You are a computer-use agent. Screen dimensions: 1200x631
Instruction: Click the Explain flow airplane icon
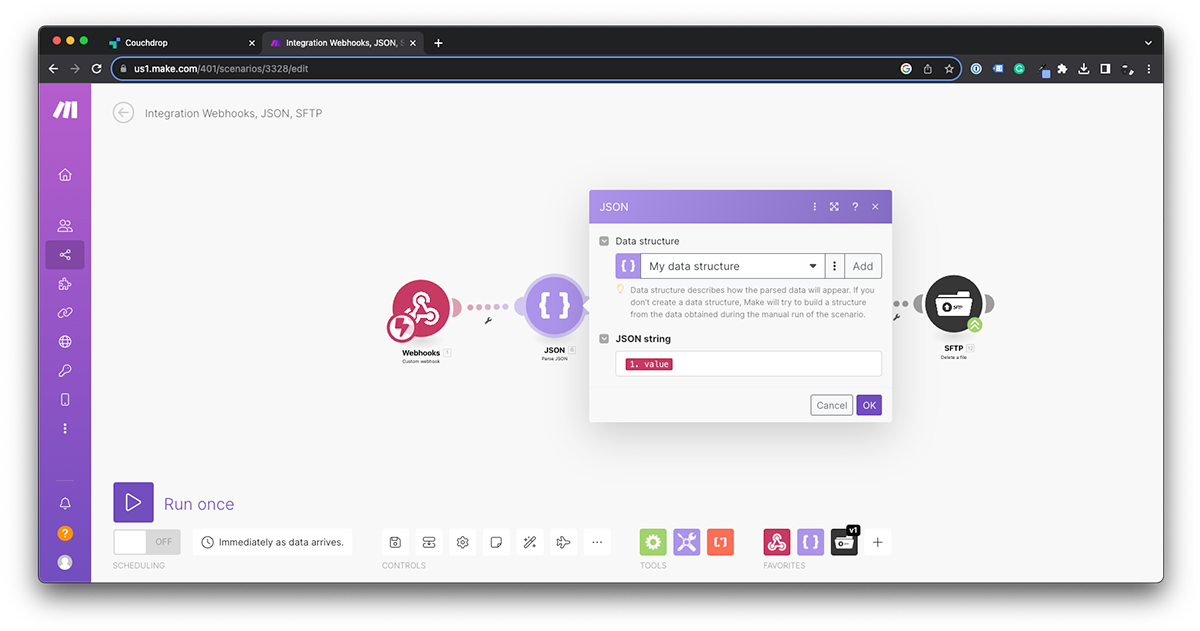pos(563,542)
